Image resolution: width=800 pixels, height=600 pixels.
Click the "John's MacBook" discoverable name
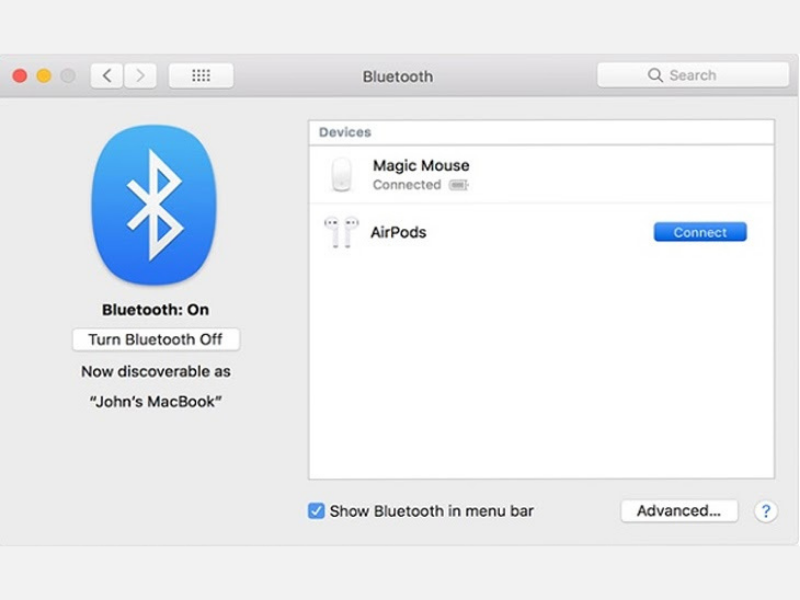pyautogui.click(x=156, y=402)
